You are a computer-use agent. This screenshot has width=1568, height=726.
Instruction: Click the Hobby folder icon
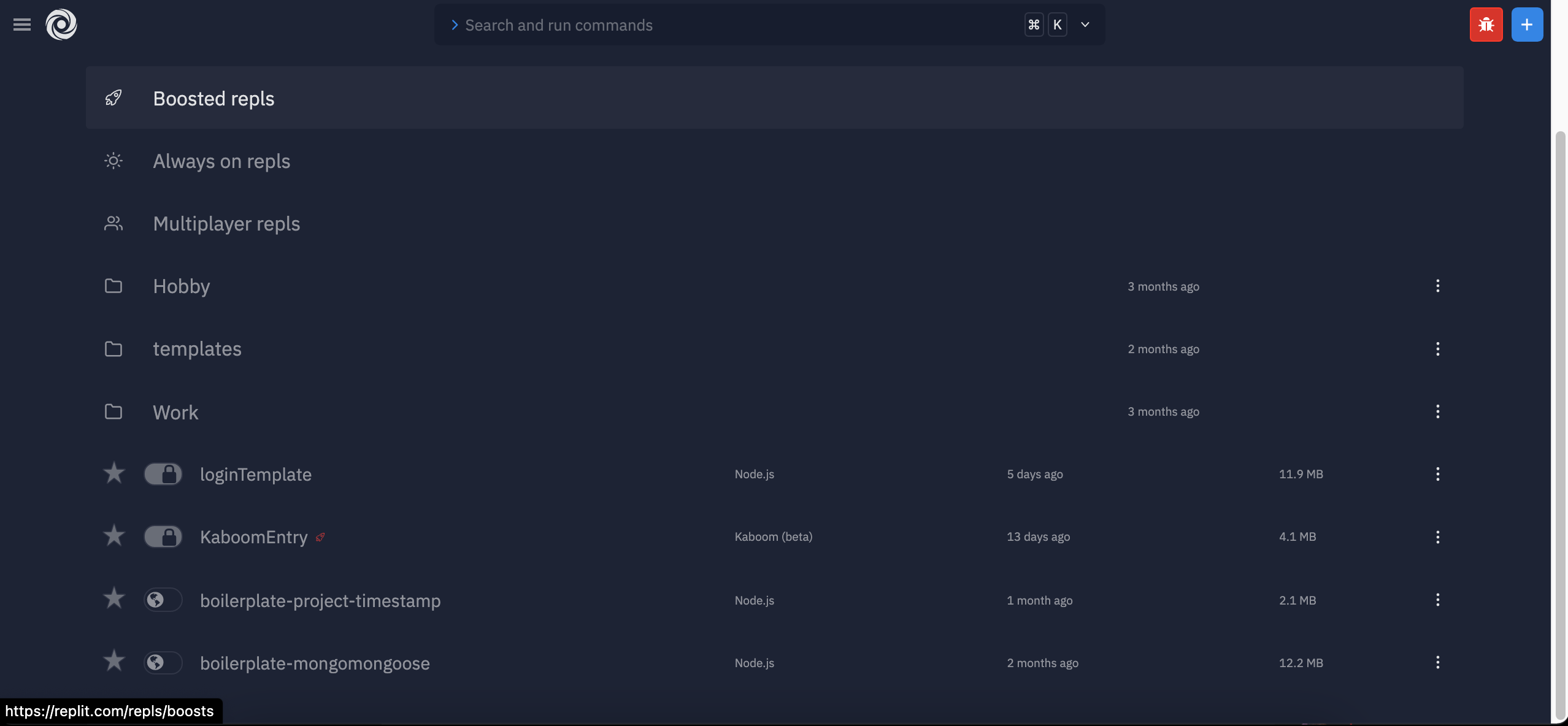[x=113, y=286]
